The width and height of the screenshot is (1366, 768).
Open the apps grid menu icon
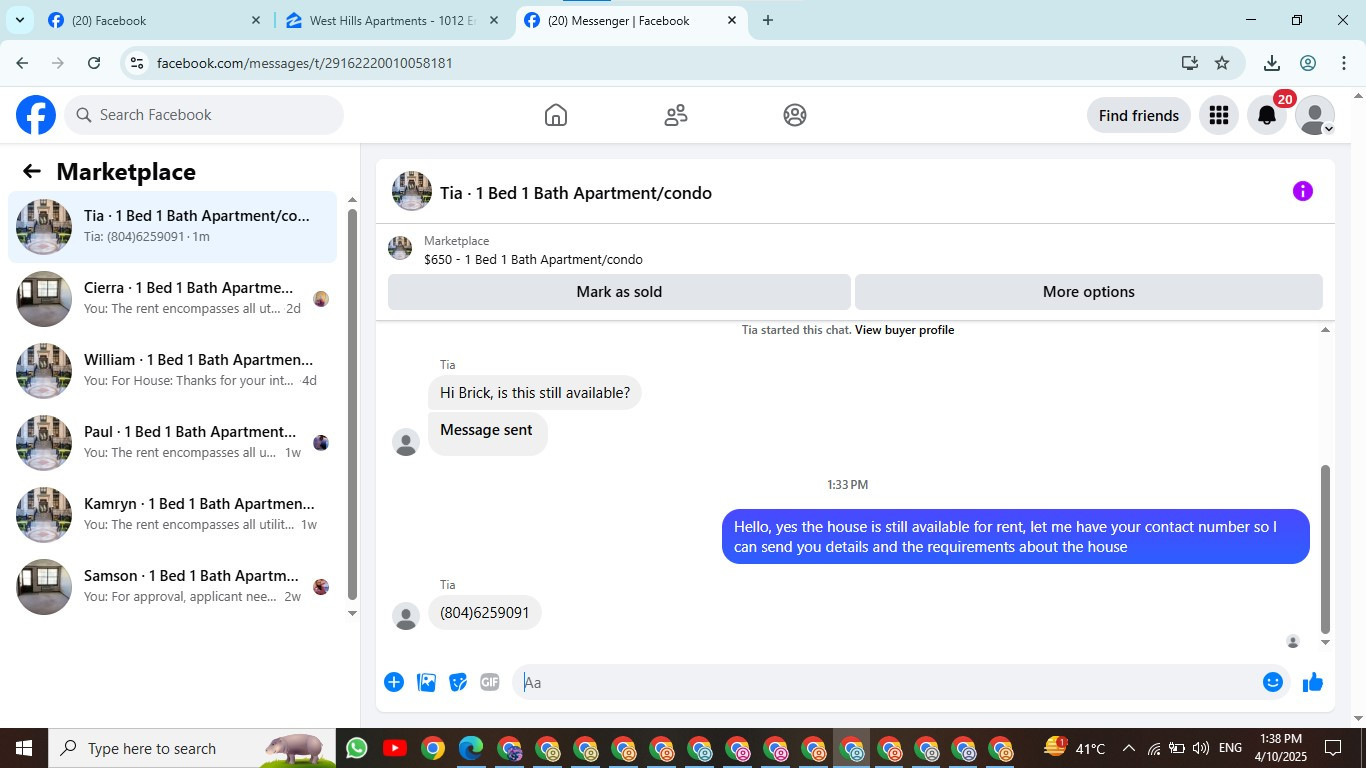(1218, 115)
